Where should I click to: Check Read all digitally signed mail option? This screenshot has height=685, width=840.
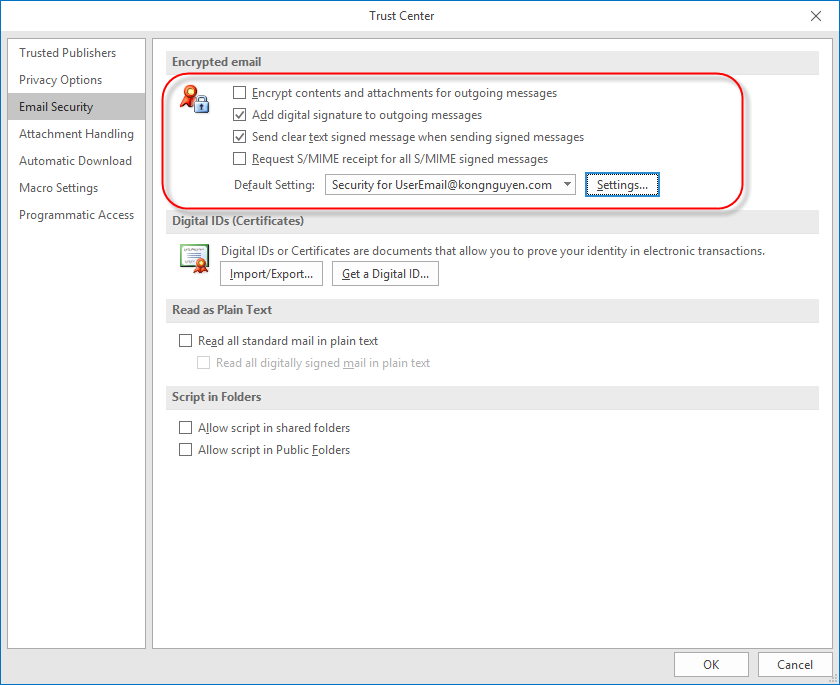point(204,363)
